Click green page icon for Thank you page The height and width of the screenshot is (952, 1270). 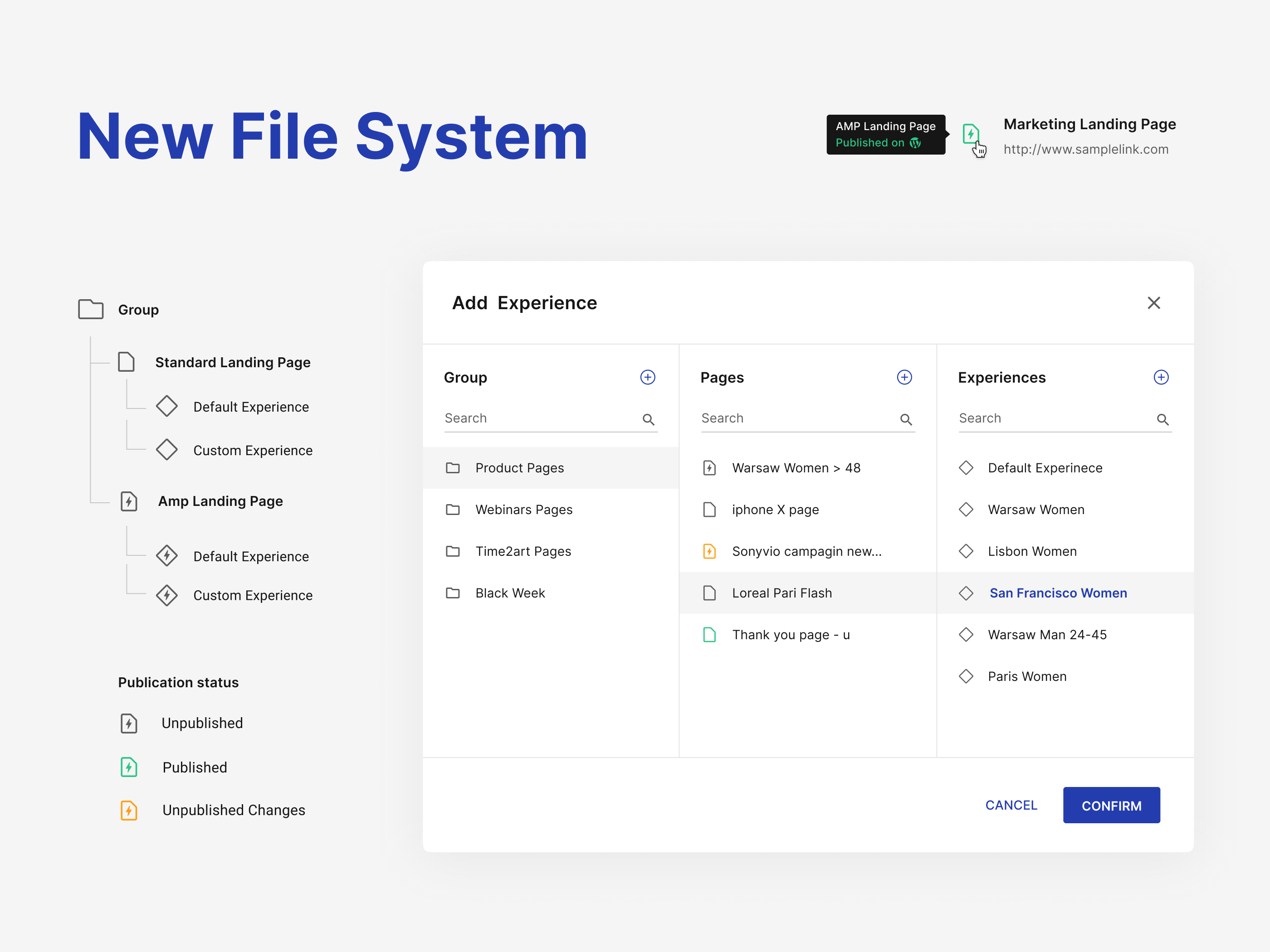point(709,635)
